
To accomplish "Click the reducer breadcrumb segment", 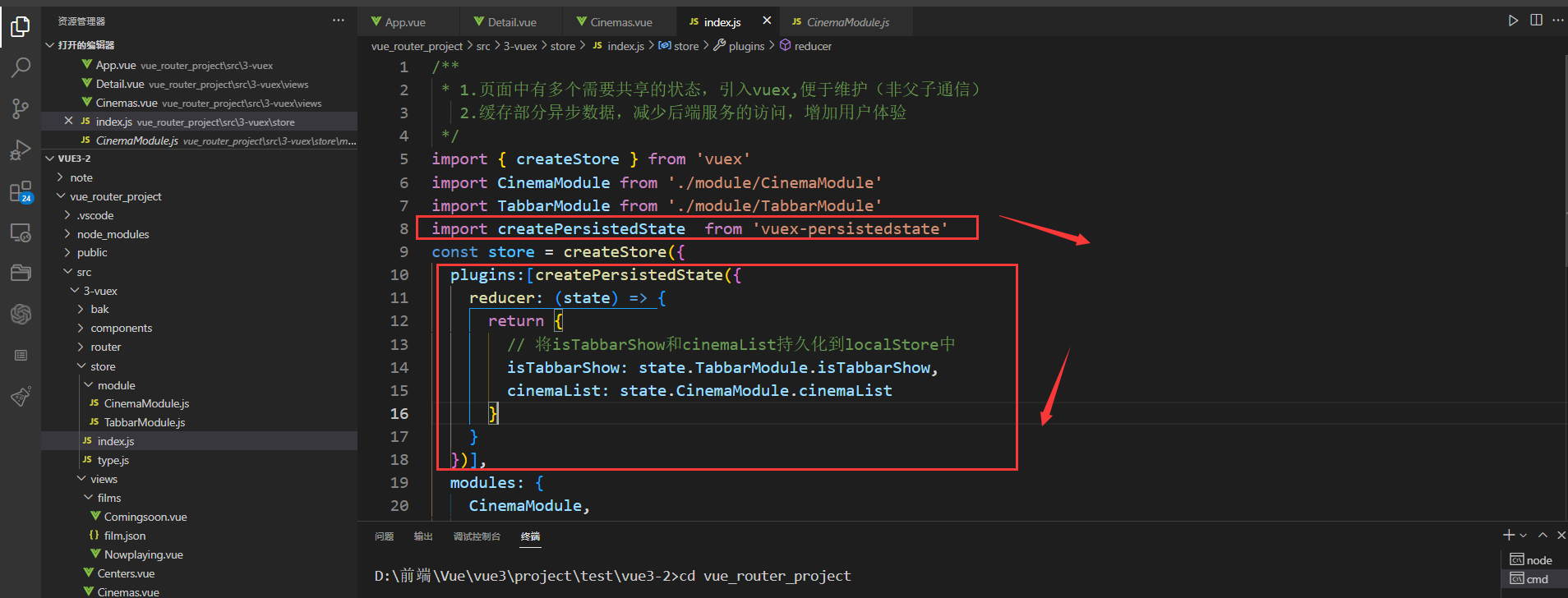I will [805, 46].
